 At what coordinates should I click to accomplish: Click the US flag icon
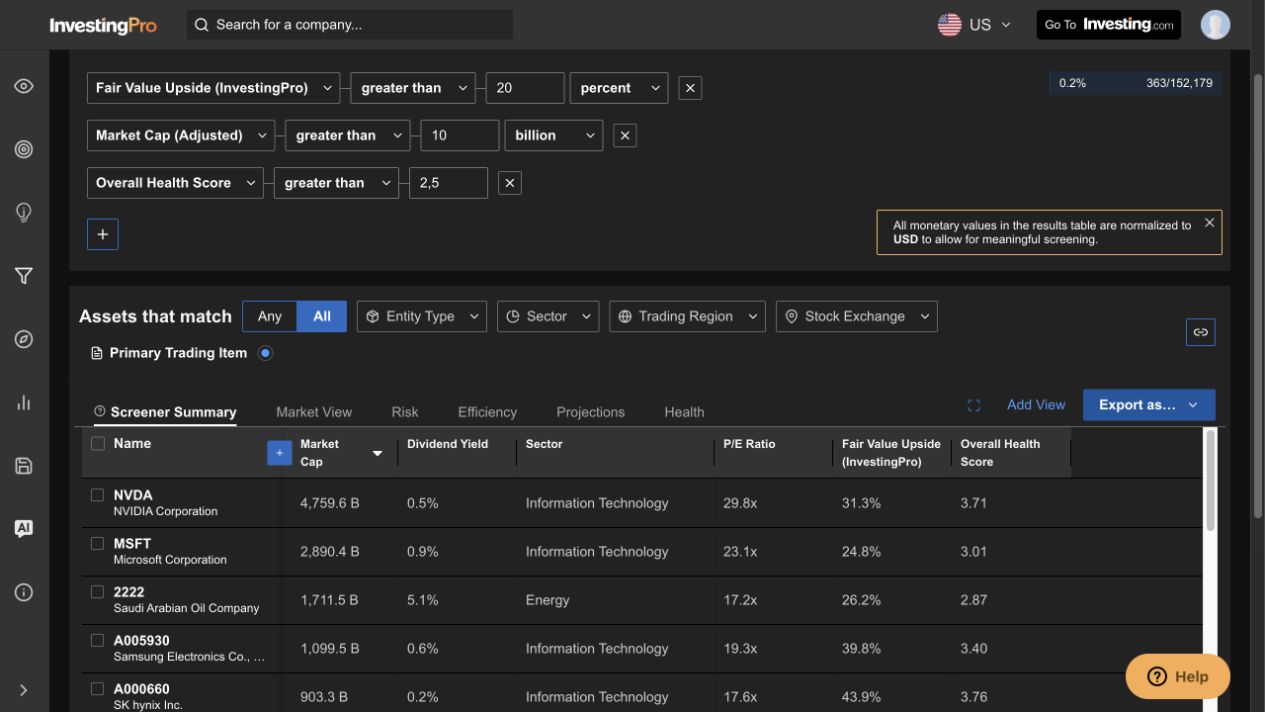click(949, 25)
